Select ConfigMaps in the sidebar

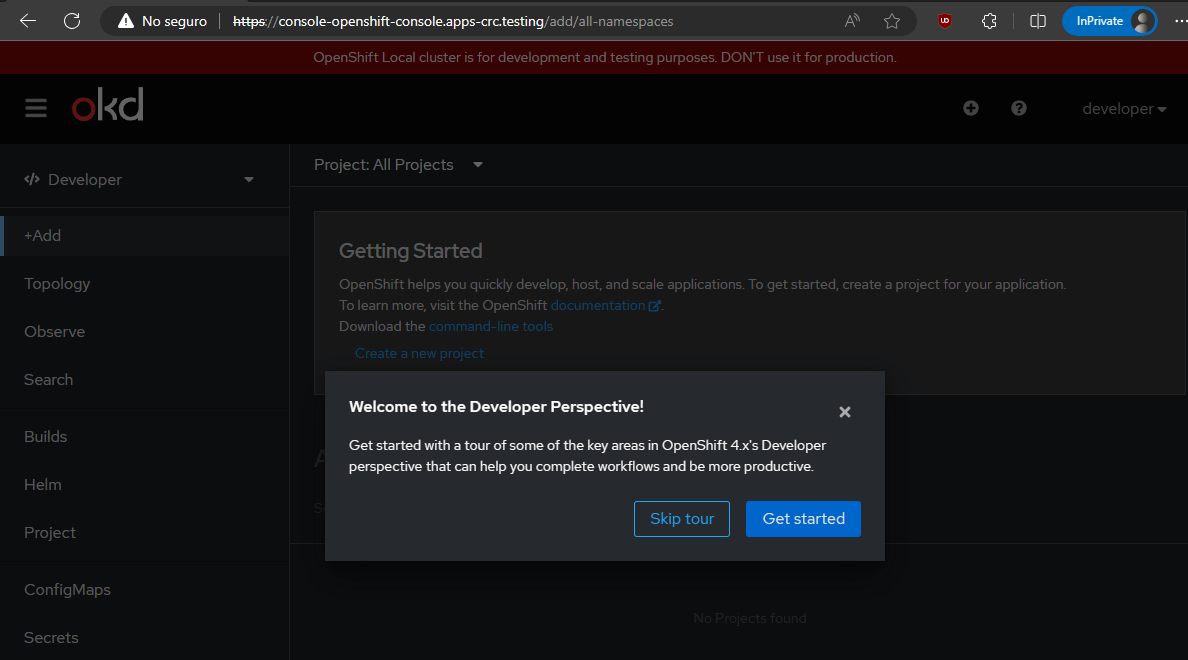(67, 590)
